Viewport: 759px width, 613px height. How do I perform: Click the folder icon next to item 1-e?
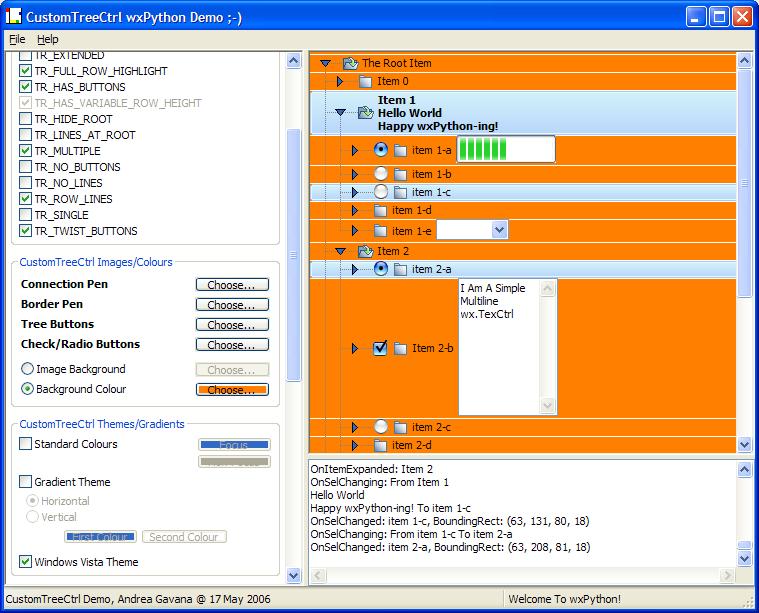[x=380, y=231]
